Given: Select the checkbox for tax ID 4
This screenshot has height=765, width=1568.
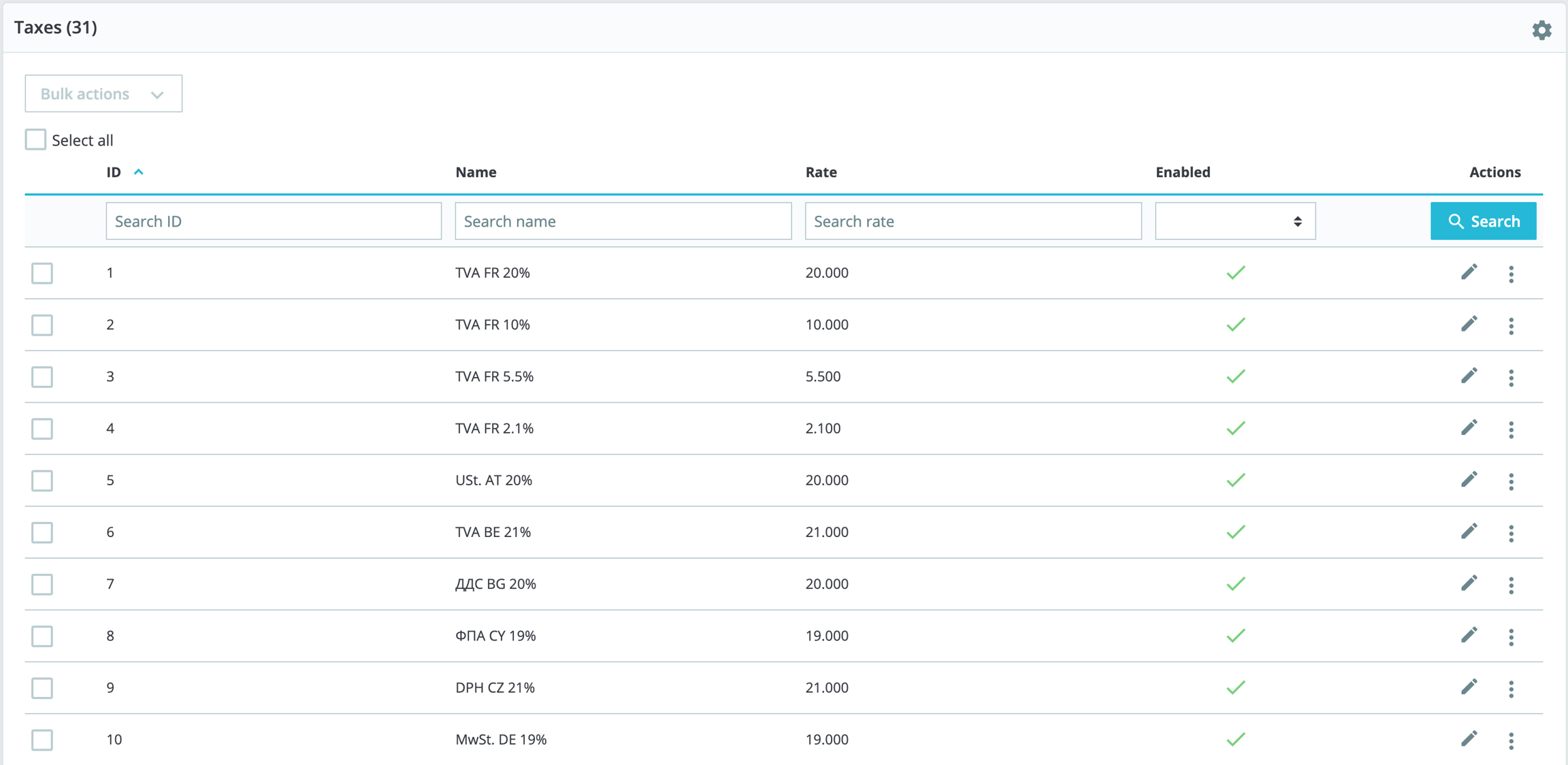Looking at the screenshot, I should [x=42, y=429].
